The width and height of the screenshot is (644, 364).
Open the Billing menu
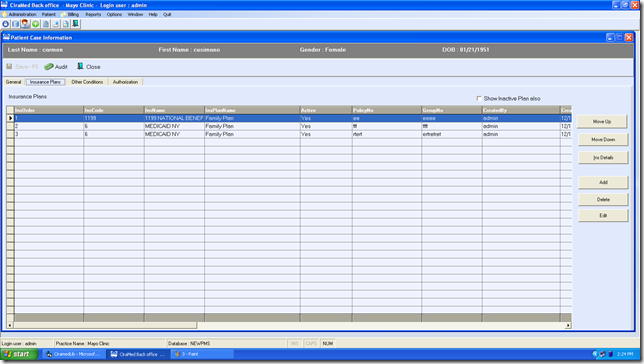coord(73,14)
